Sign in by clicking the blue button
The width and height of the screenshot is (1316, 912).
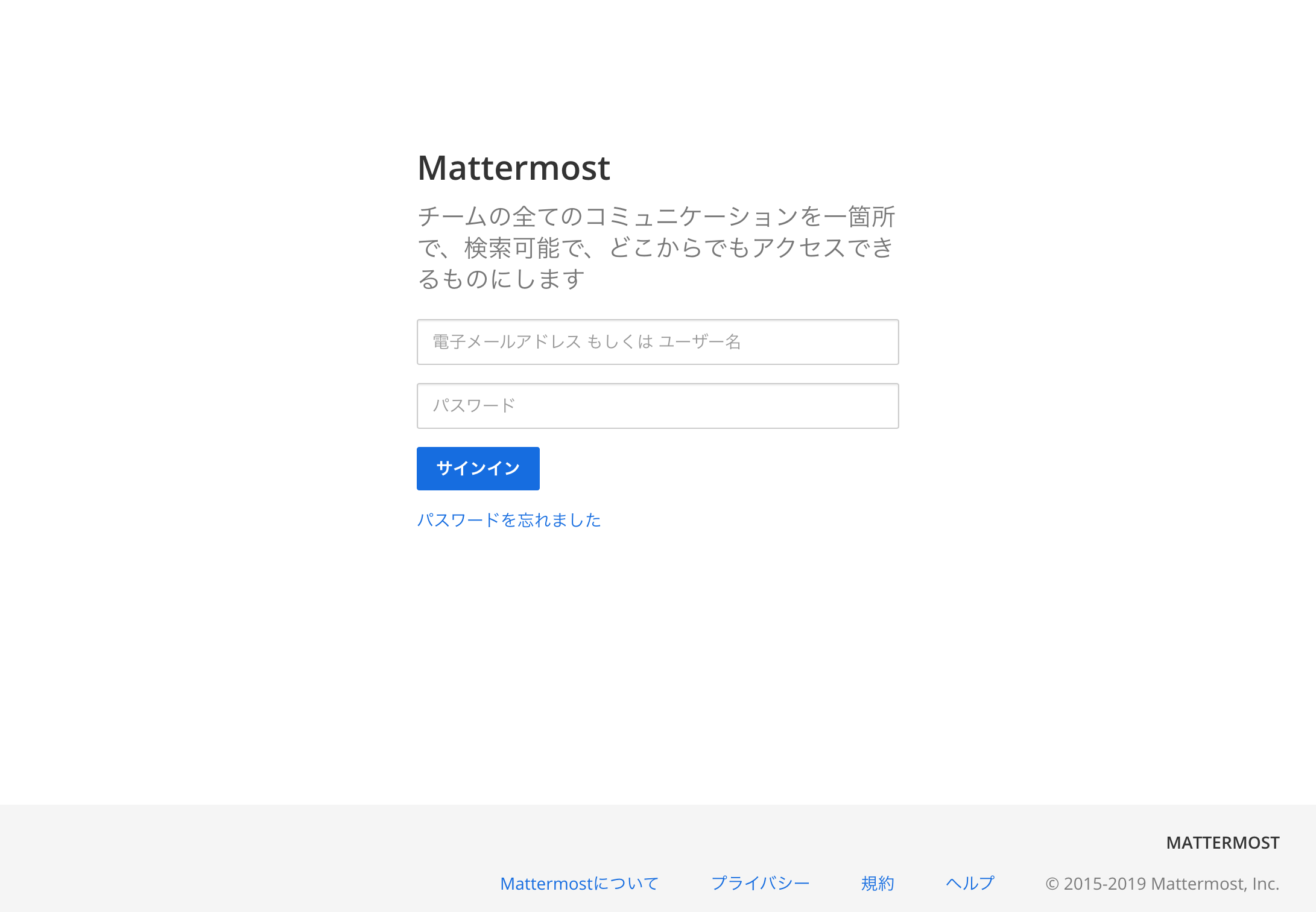coord(478,468)
